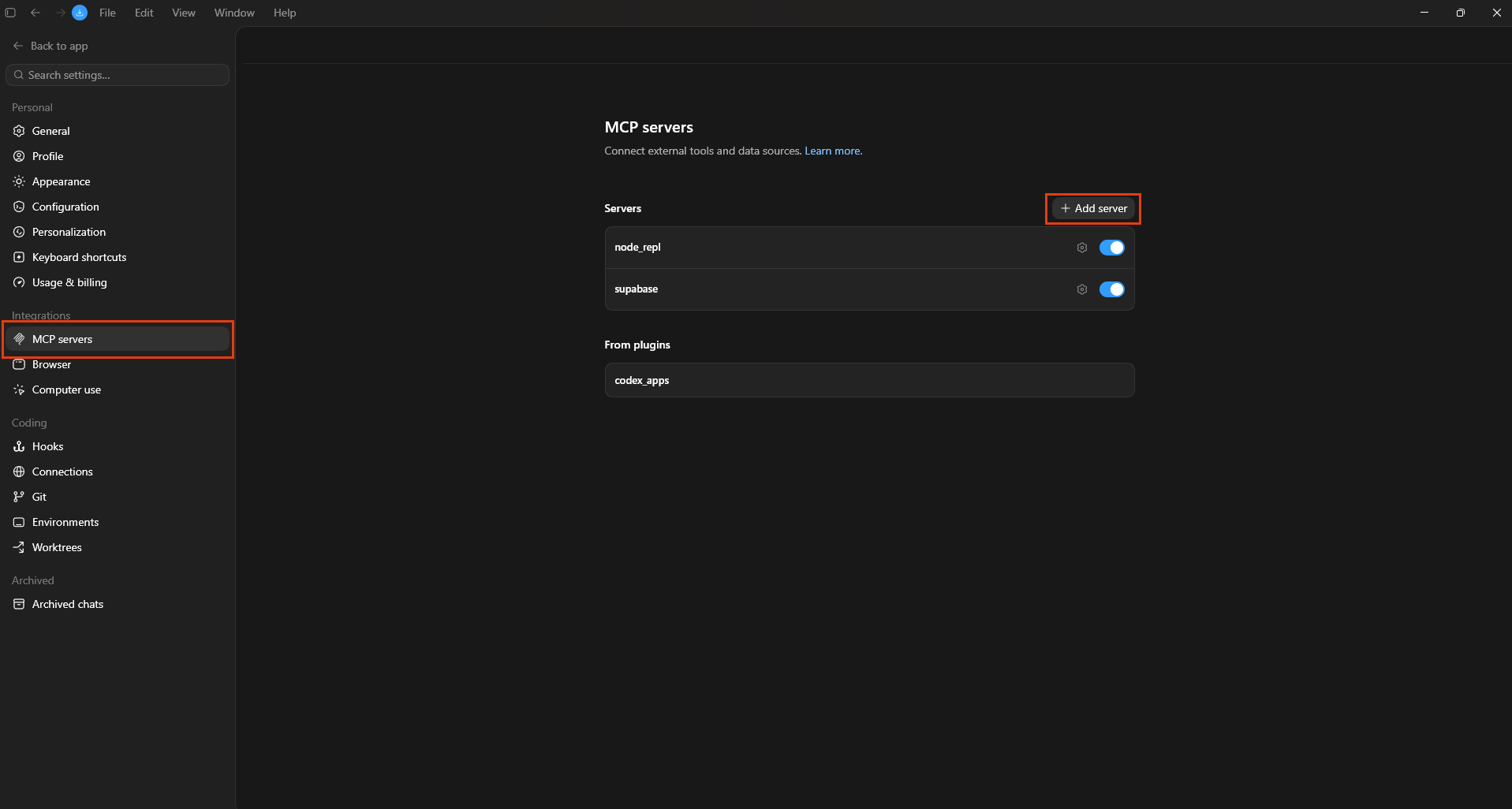Click the Environments monitor icon
Viewport: 1512px width, 809px height.
[x=19, y=522]
